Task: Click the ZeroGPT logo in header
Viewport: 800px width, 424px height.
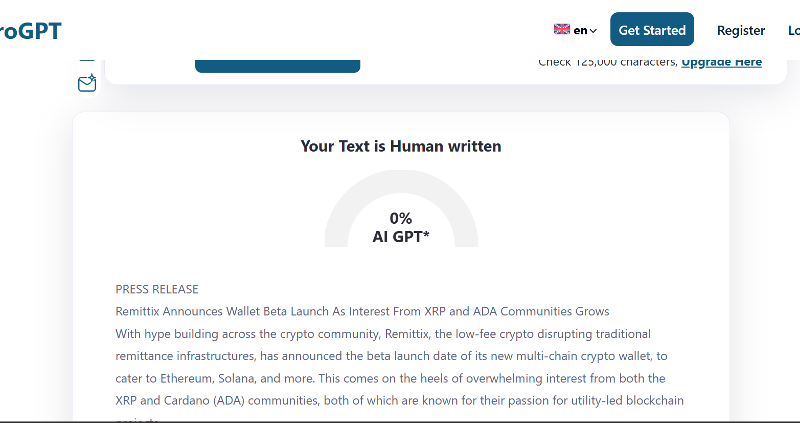Action: pyautogui.click(x=31, y=31)
